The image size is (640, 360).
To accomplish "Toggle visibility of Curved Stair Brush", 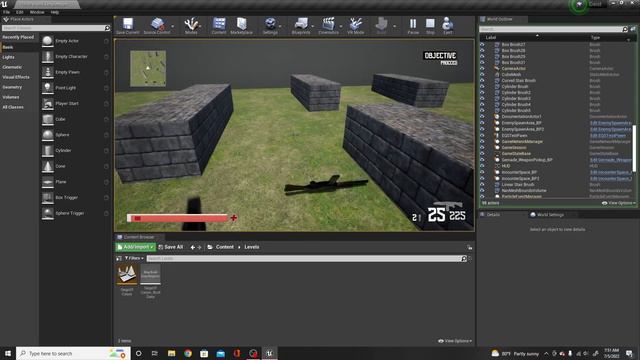I will click(x=482, y=80).
